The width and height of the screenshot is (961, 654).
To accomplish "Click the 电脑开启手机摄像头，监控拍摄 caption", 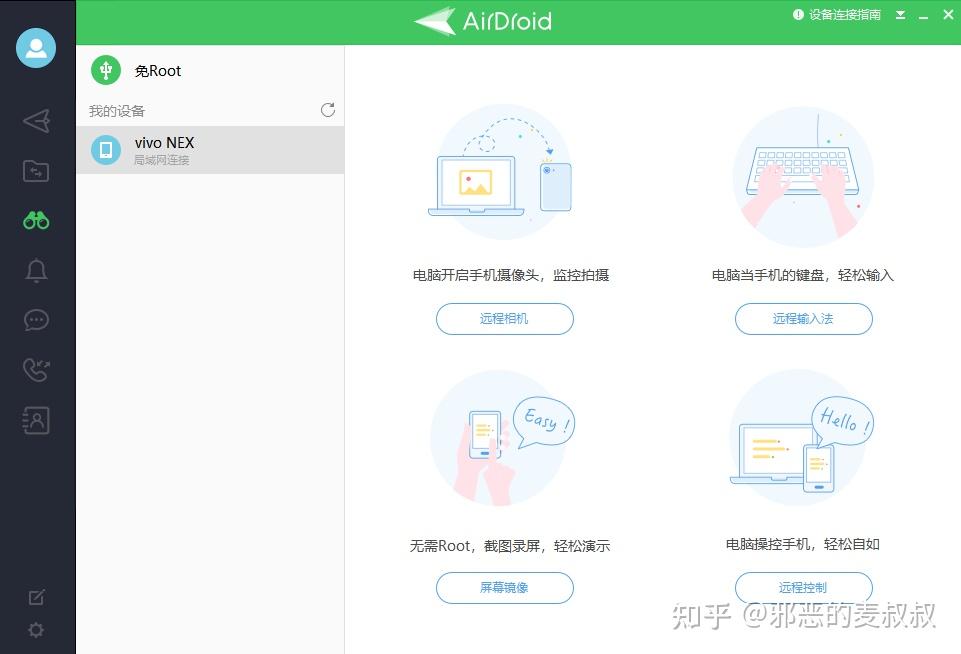I will pos(511,275).
